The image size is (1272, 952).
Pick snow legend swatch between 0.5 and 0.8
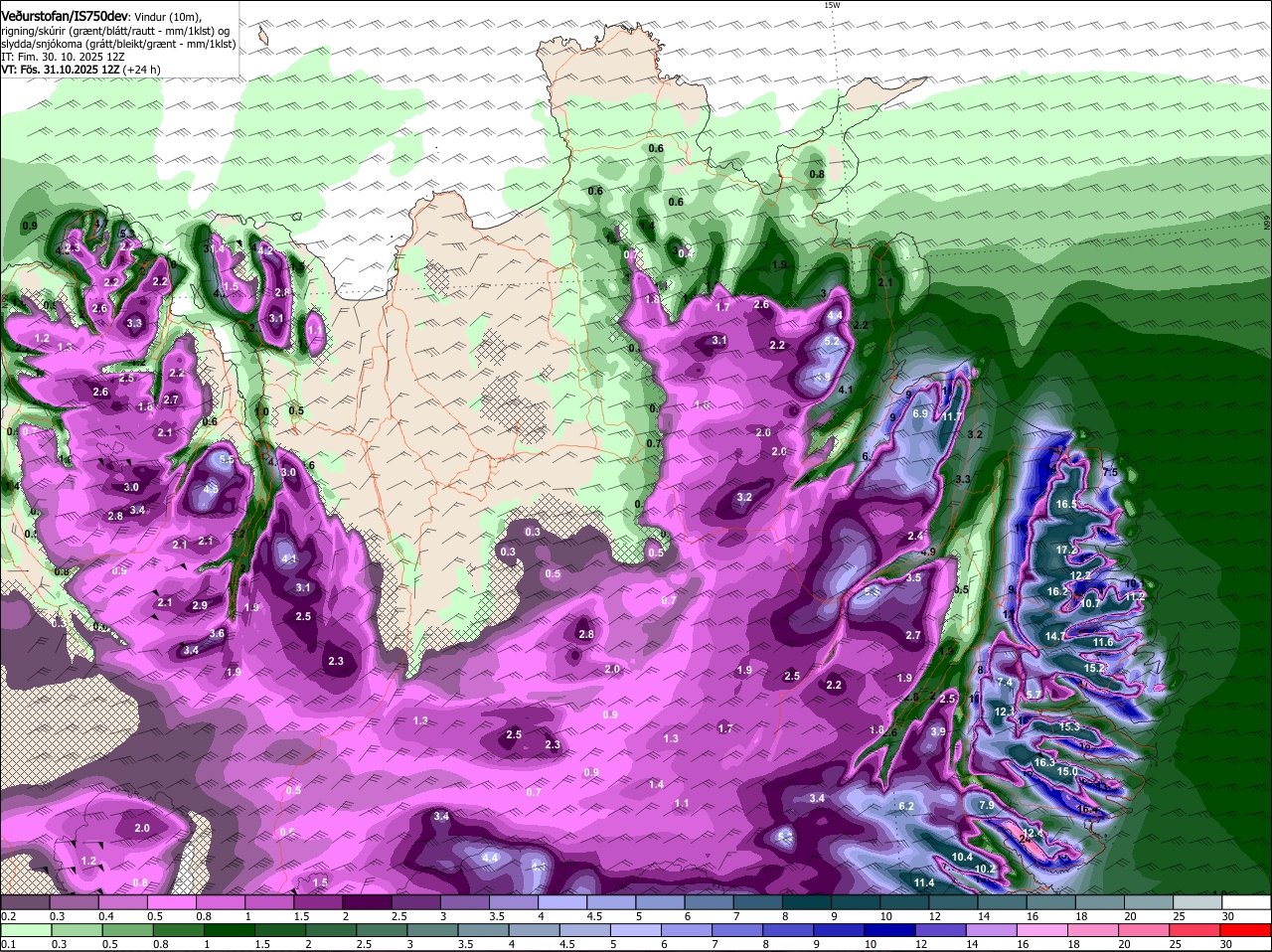click(x=172, y=901)
